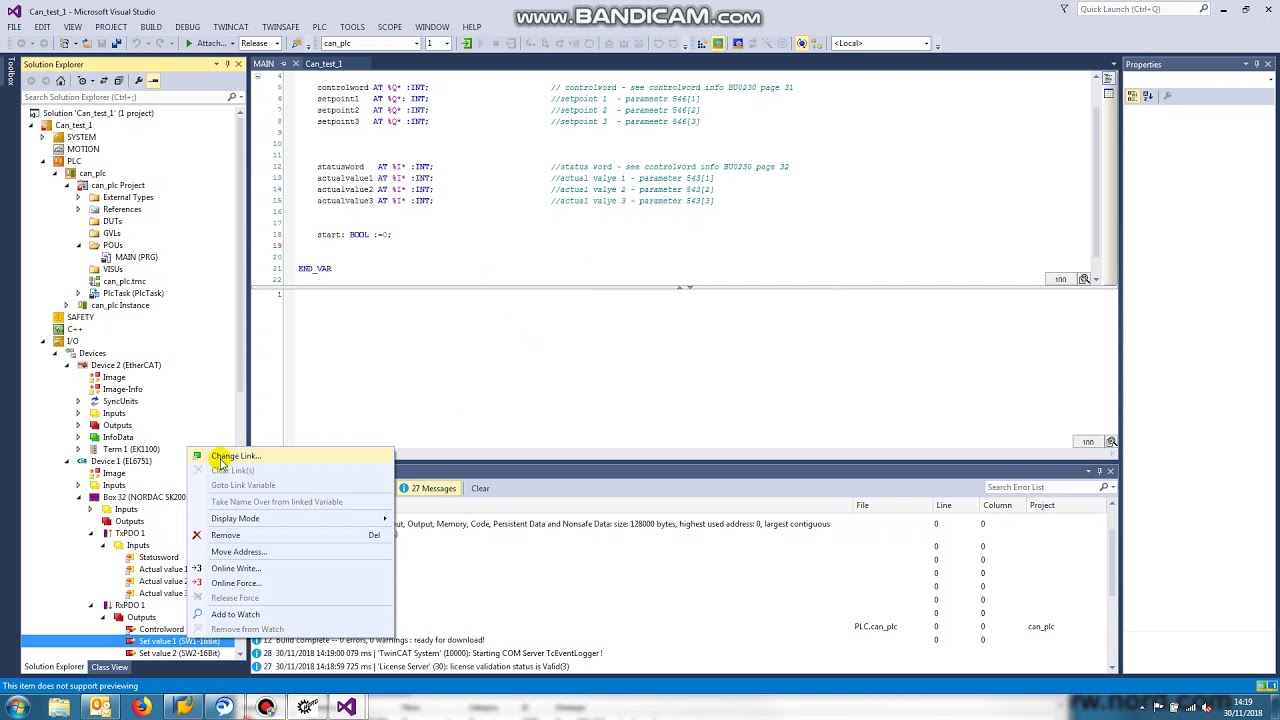
Task: Click Add to Watch magnifier icon
Action: (x=197, y=615)
